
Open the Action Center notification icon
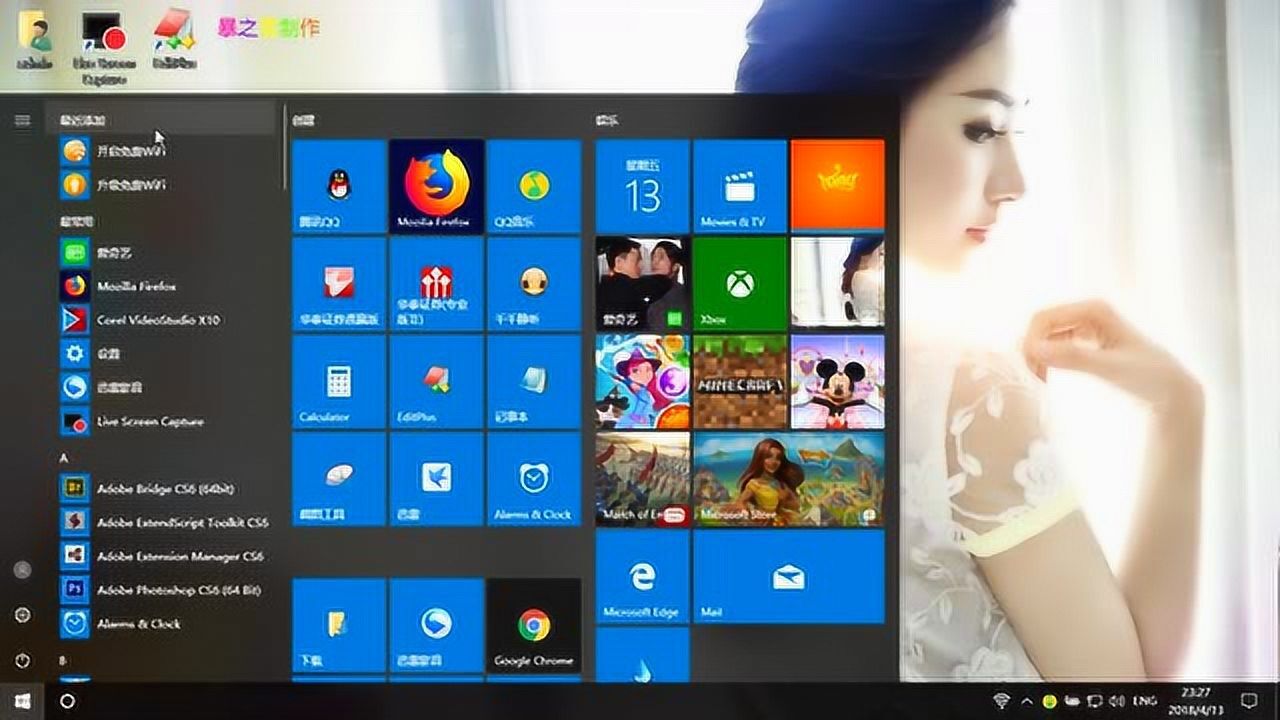coord(1248,700)
